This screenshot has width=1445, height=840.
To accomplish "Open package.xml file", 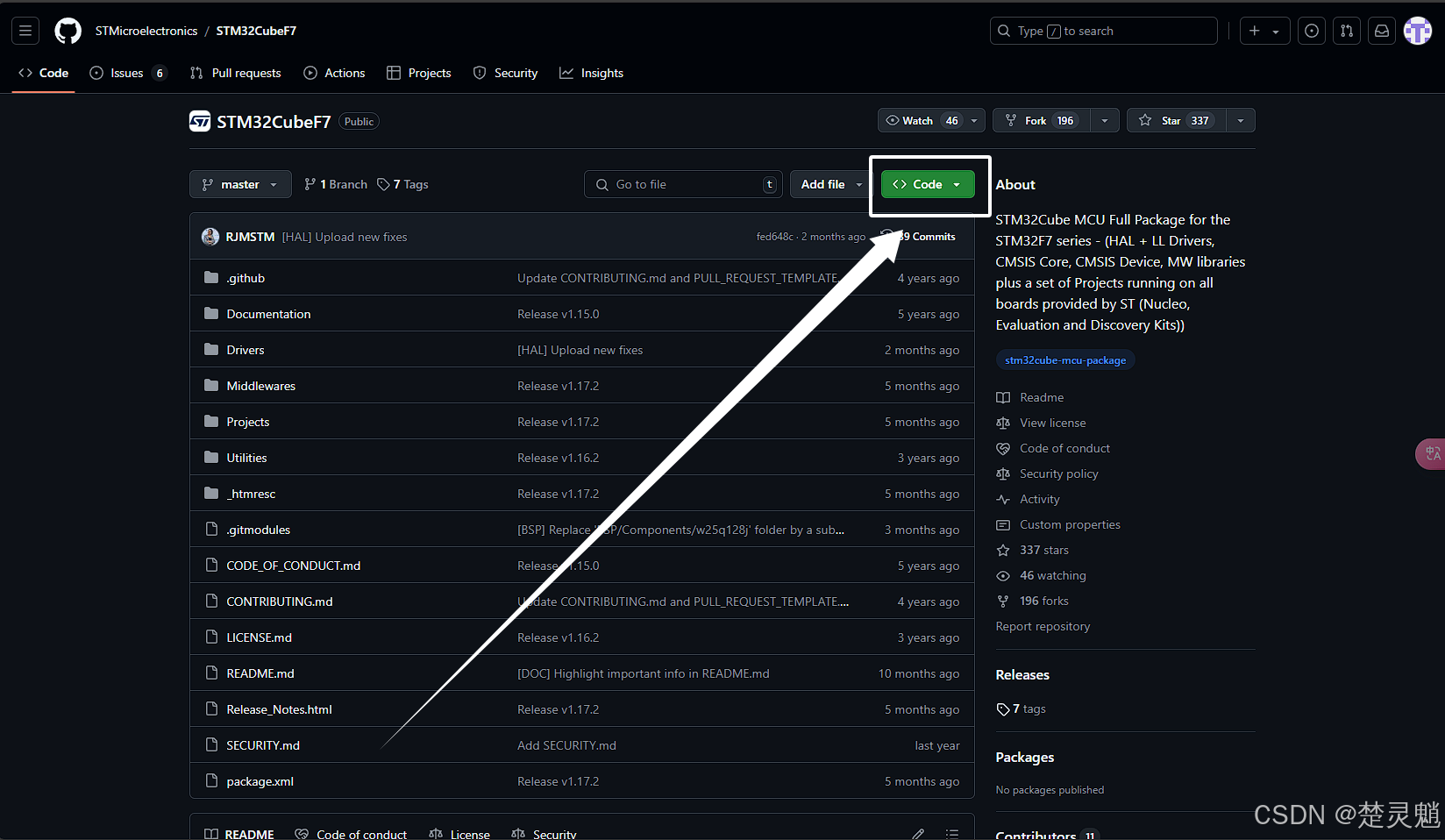I will [x=260, y=781].
